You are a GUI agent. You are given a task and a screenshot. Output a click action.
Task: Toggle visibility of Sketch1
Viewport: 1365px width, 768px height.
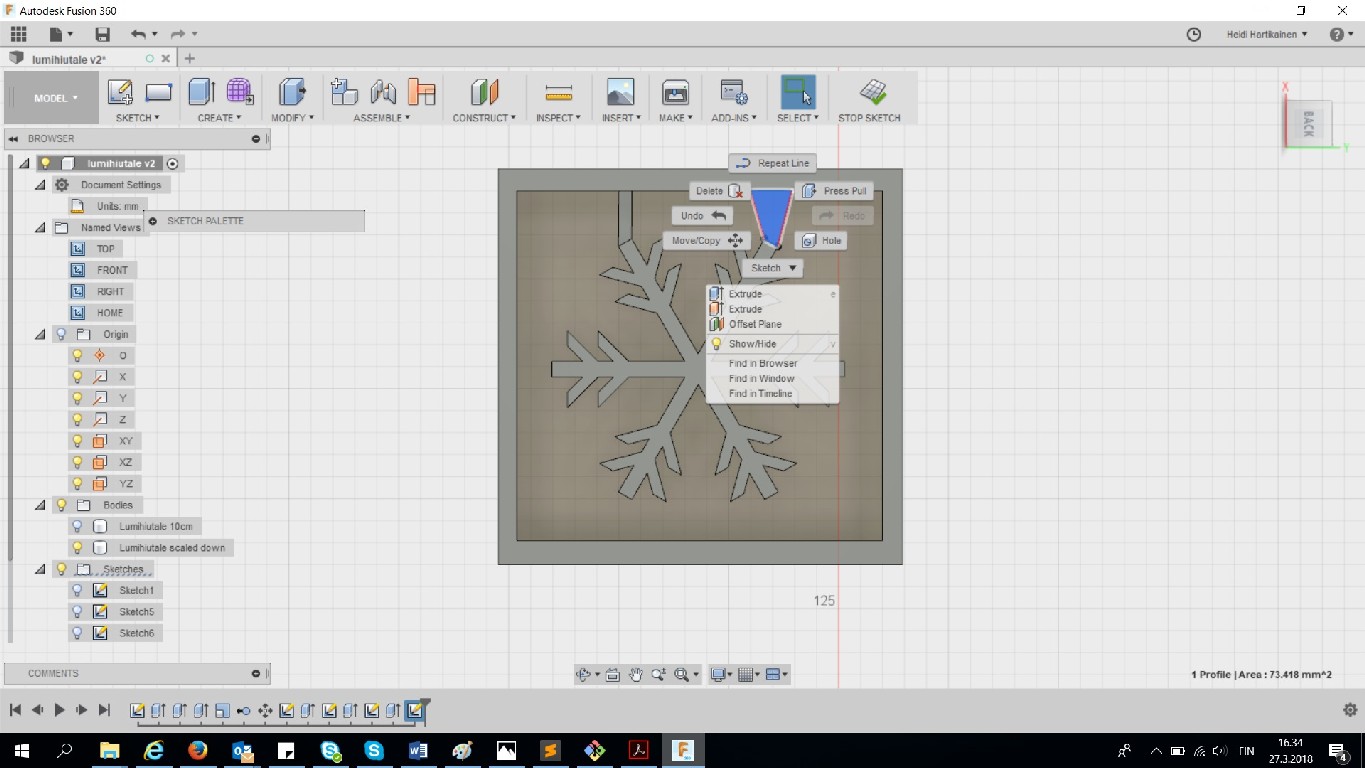(77, 590)
